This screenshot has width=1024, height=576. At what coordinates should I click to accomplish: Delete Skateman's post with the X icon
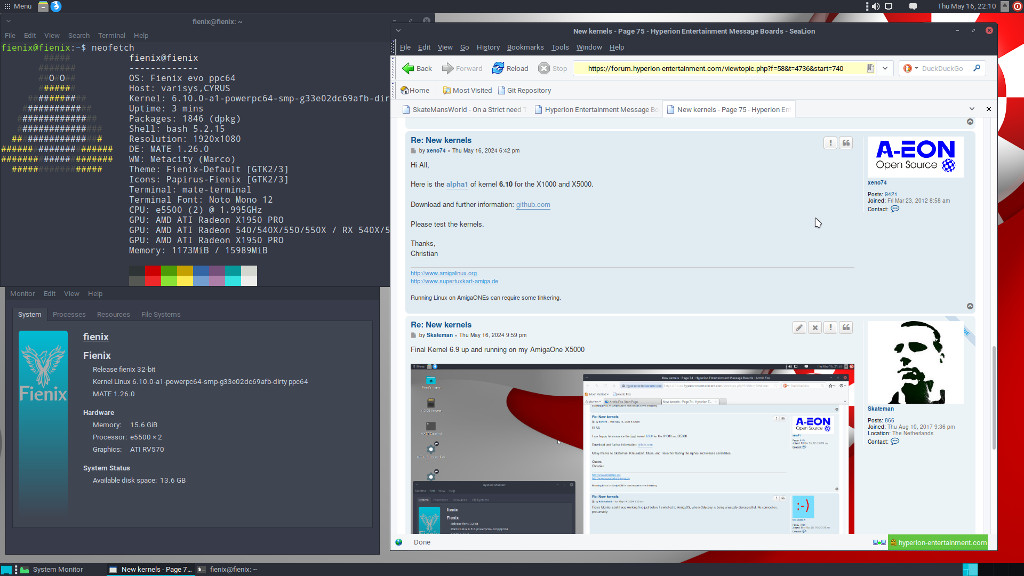814,327
